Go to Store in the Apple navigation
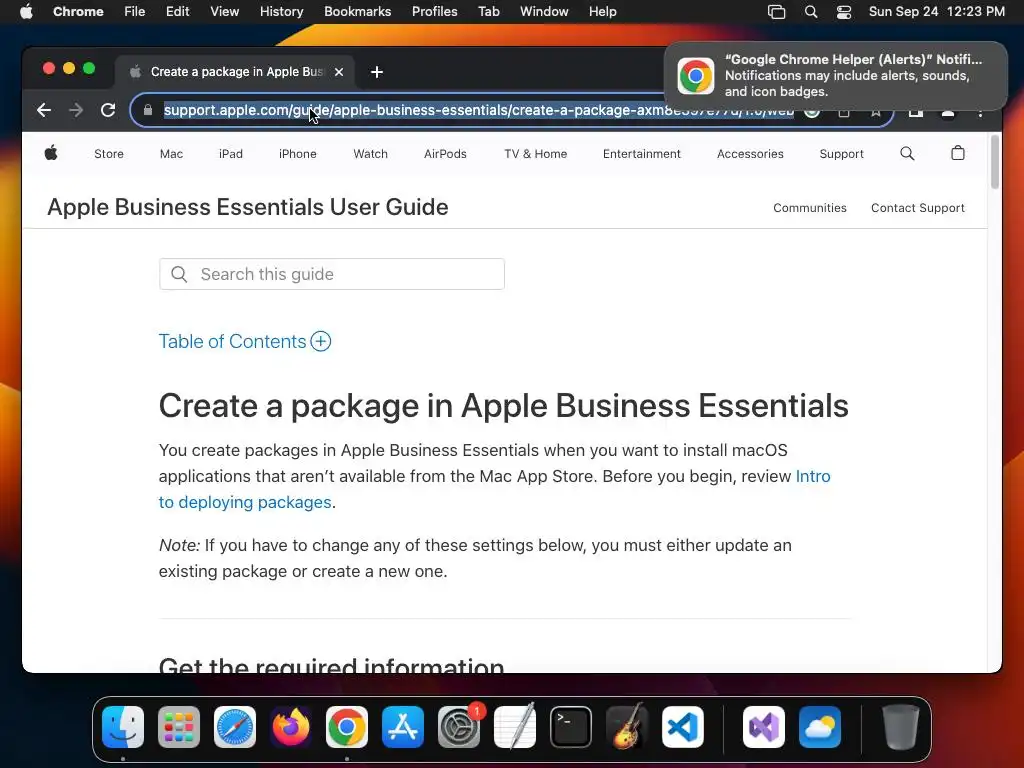 click(109, 154)
